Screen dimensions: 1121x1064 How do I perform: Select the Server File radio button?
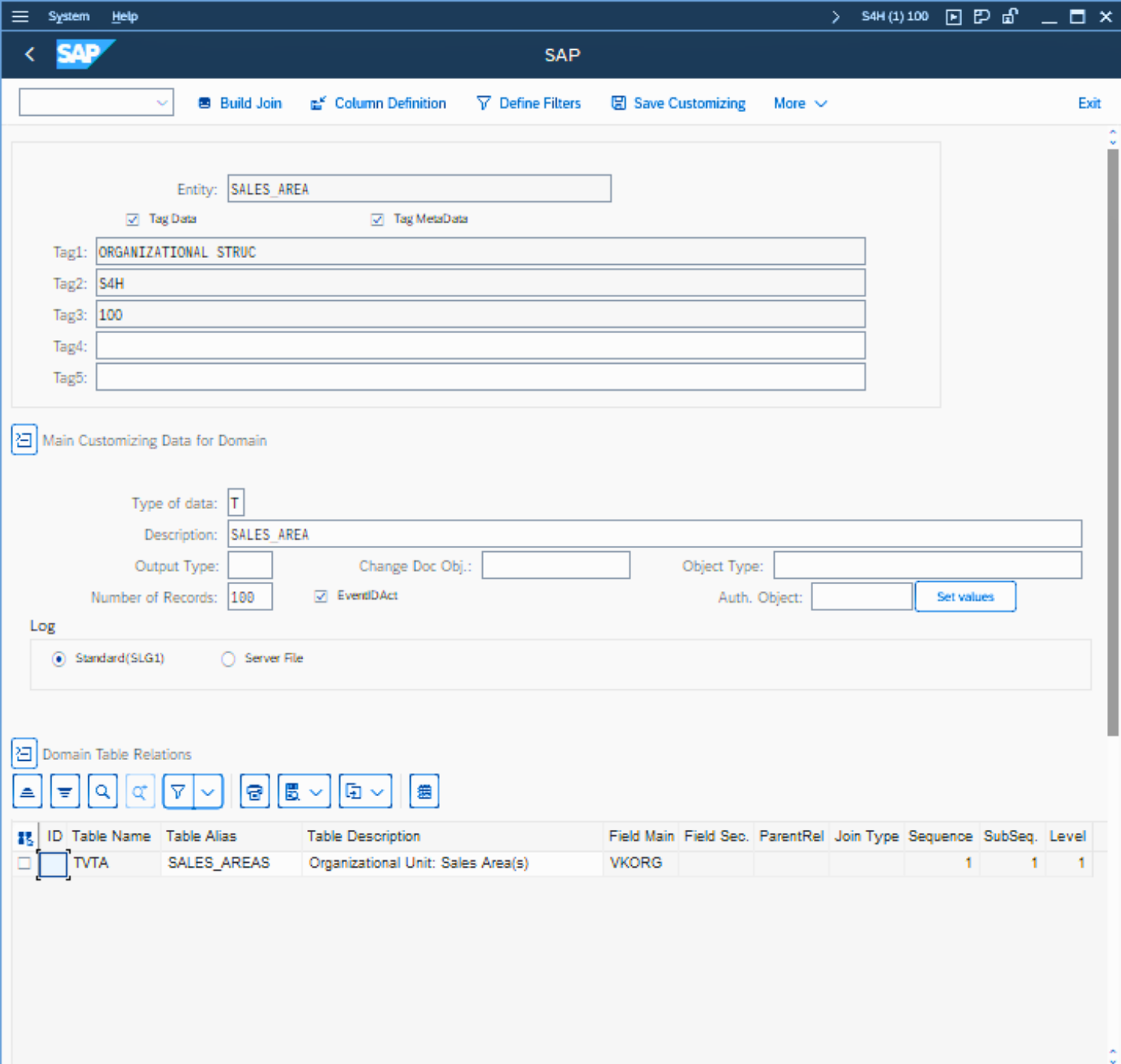tap(228, 659)
